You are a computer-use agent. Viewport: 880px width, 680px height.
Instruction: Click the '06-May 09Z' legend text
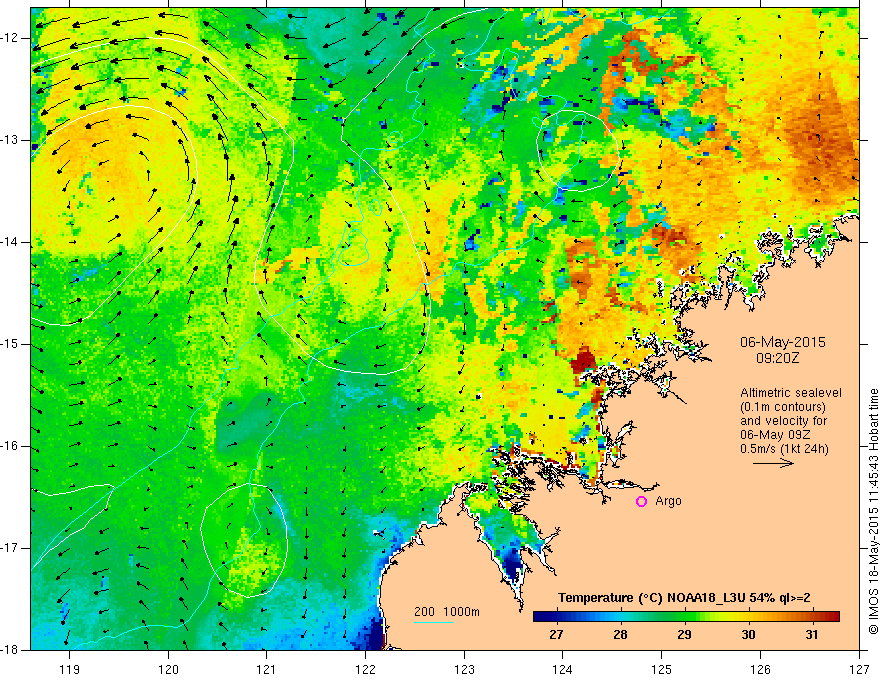pyautogui.click(x=775, y=435)
